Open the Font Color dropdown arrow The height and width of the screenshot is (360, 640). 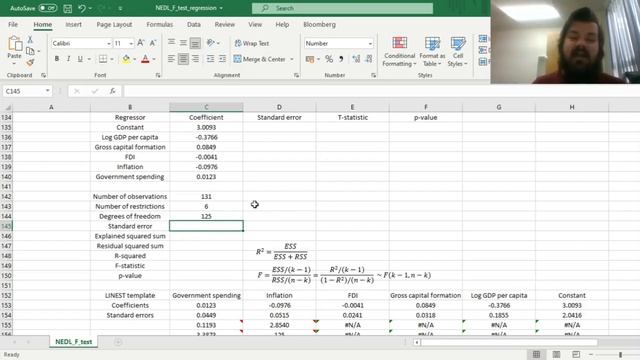pos(154,60)
